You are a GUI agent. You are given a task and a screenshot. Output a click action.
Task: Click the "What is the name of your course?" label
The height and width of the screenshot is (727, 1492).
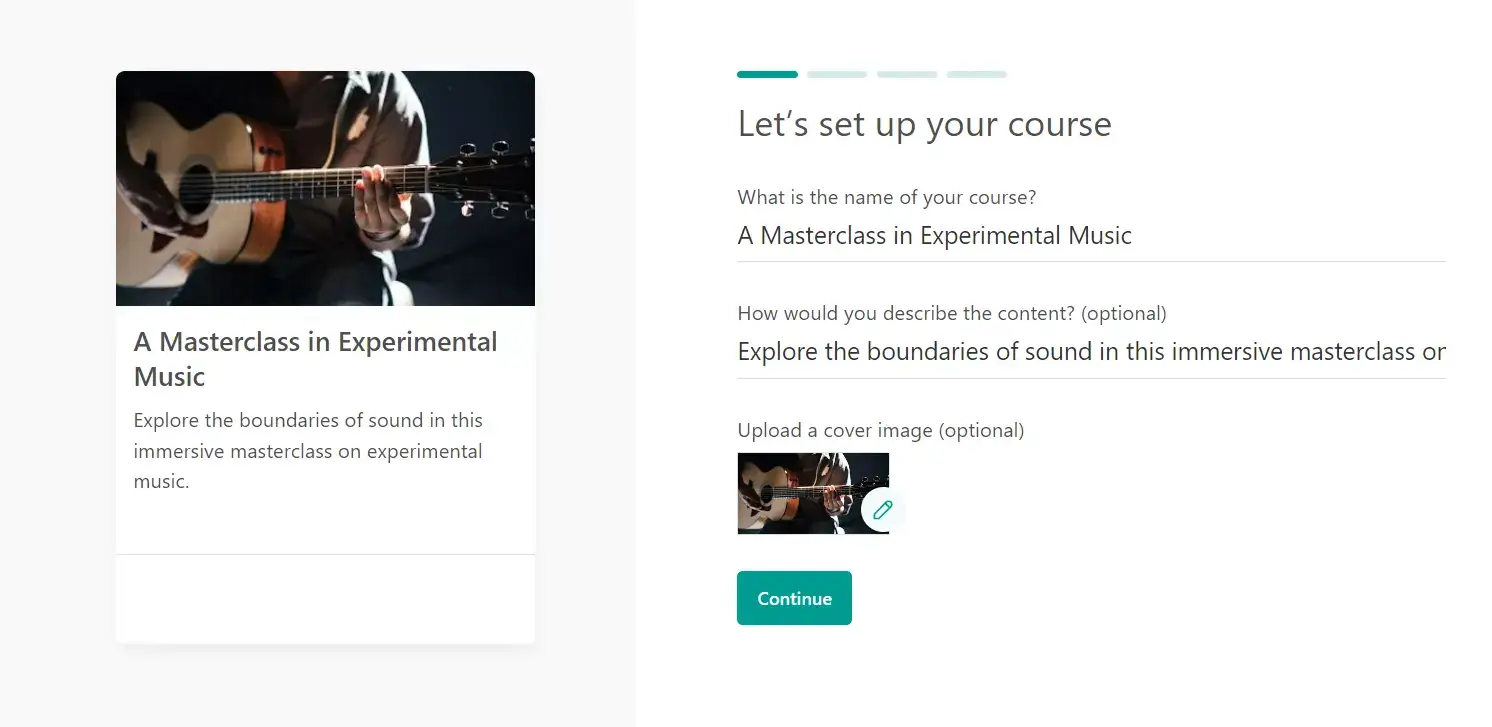pos(886,198)
